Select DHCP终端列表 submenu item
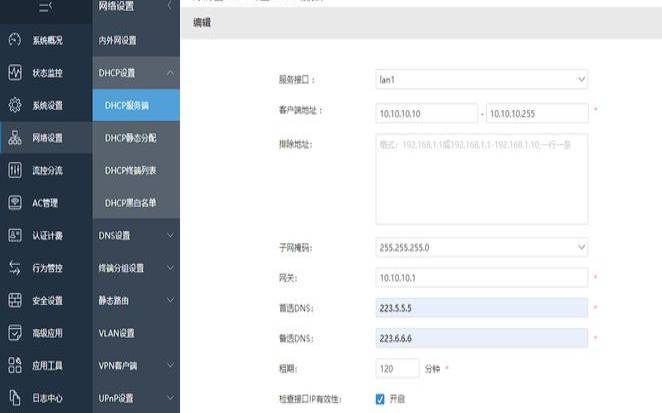Viewport: 662px width, 413px height. point(136,170)
